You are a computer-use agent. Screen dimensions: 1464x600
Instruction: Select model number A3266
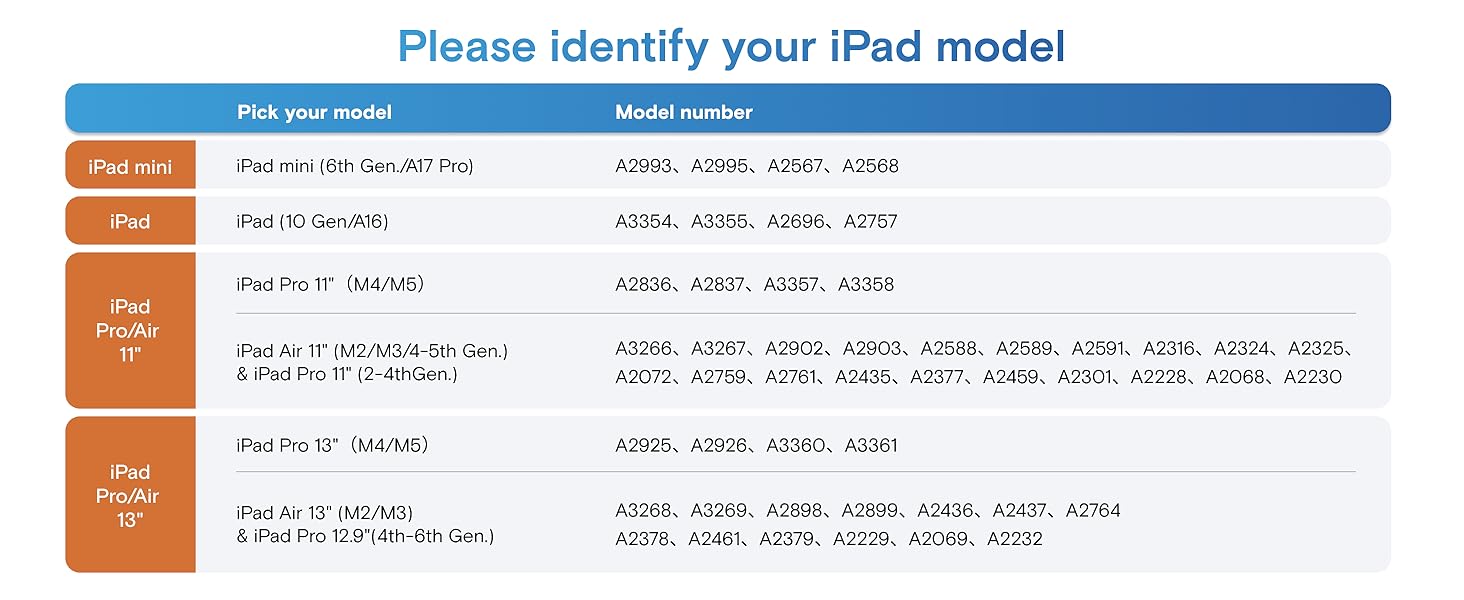[x=644, y=348]
